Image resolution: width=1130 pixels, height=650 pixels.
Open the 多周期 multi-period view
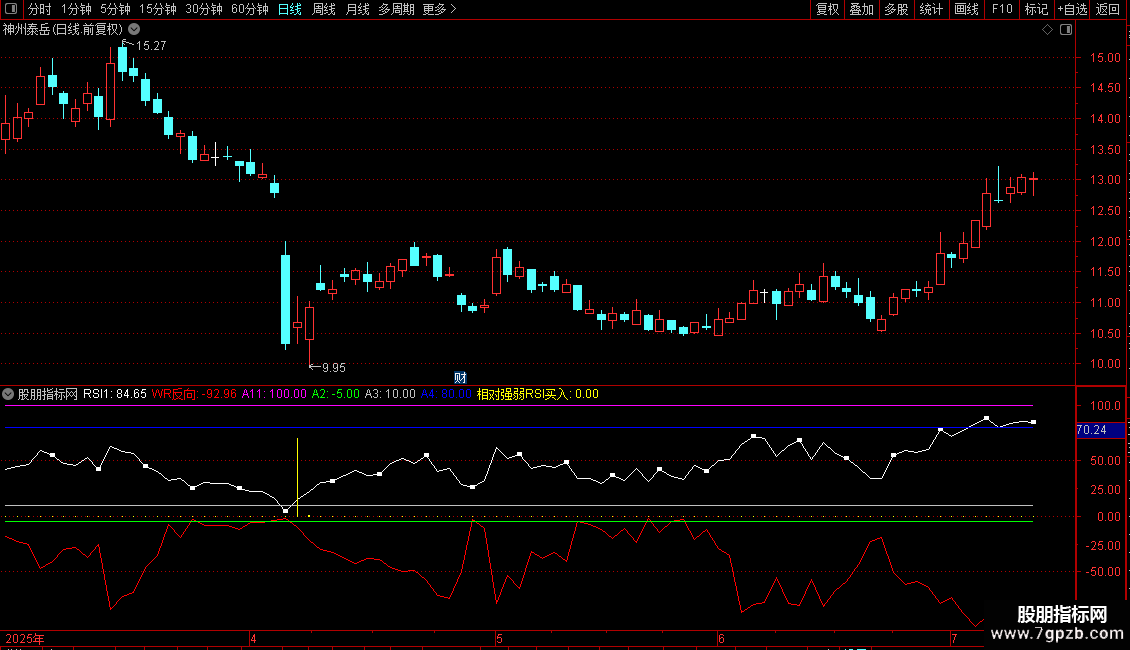[x=396, y=9]
